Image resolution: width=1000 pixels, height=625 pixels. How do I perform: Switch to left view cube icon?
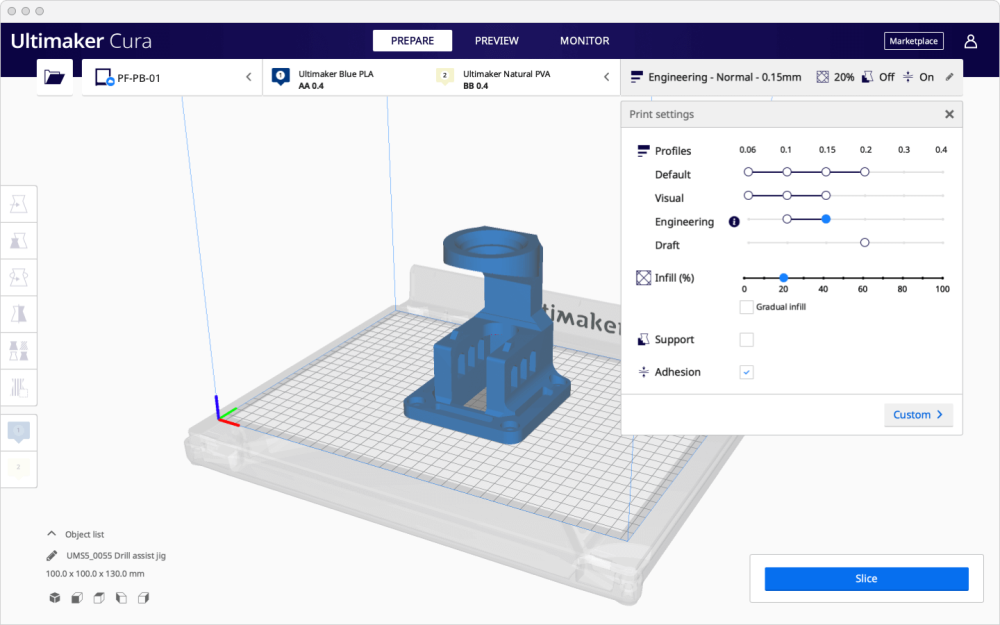(x=121, y=598)
